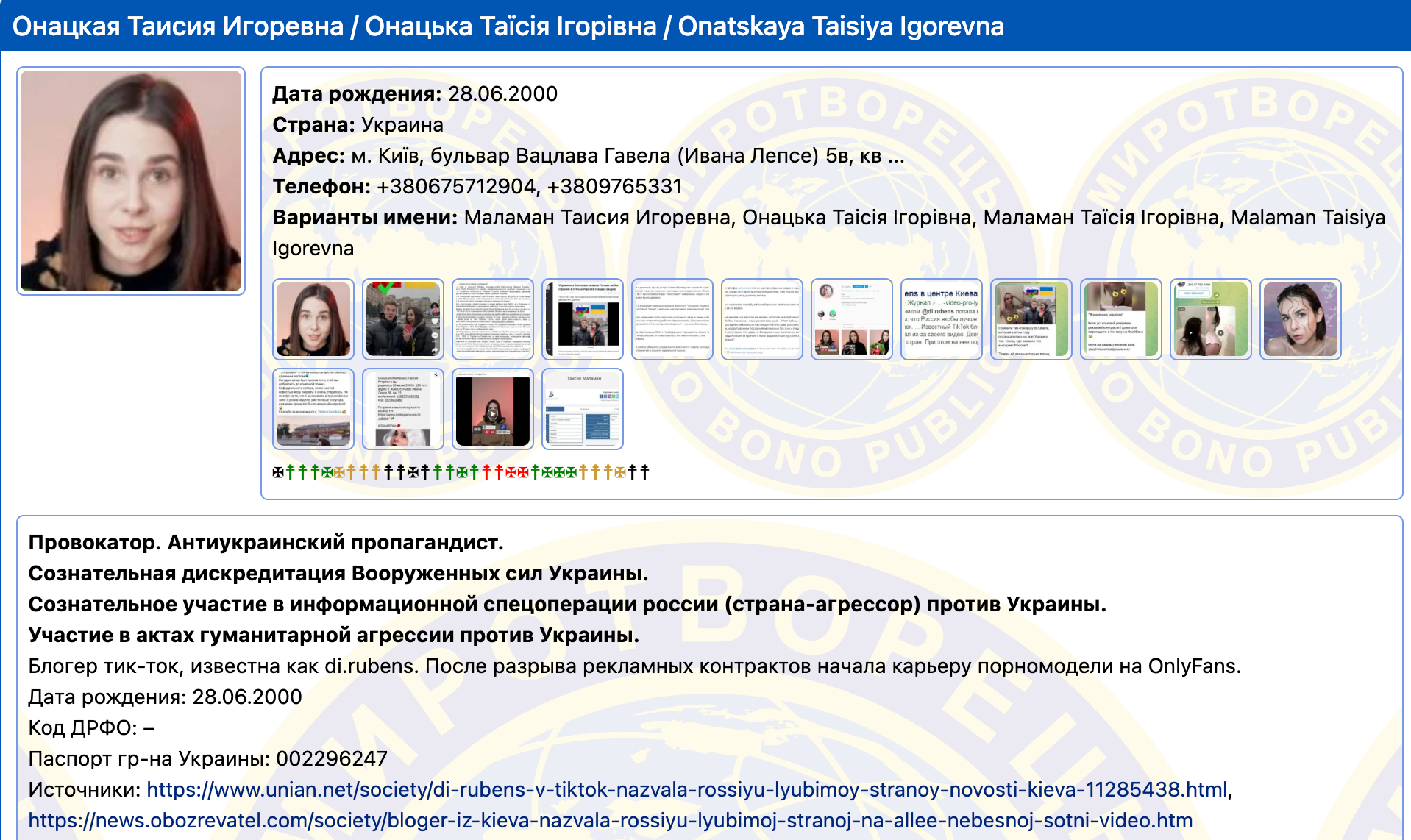Open the portrait thumbnail with purple background
This screenshot has width=1411, height=840.
point(1301,319)
